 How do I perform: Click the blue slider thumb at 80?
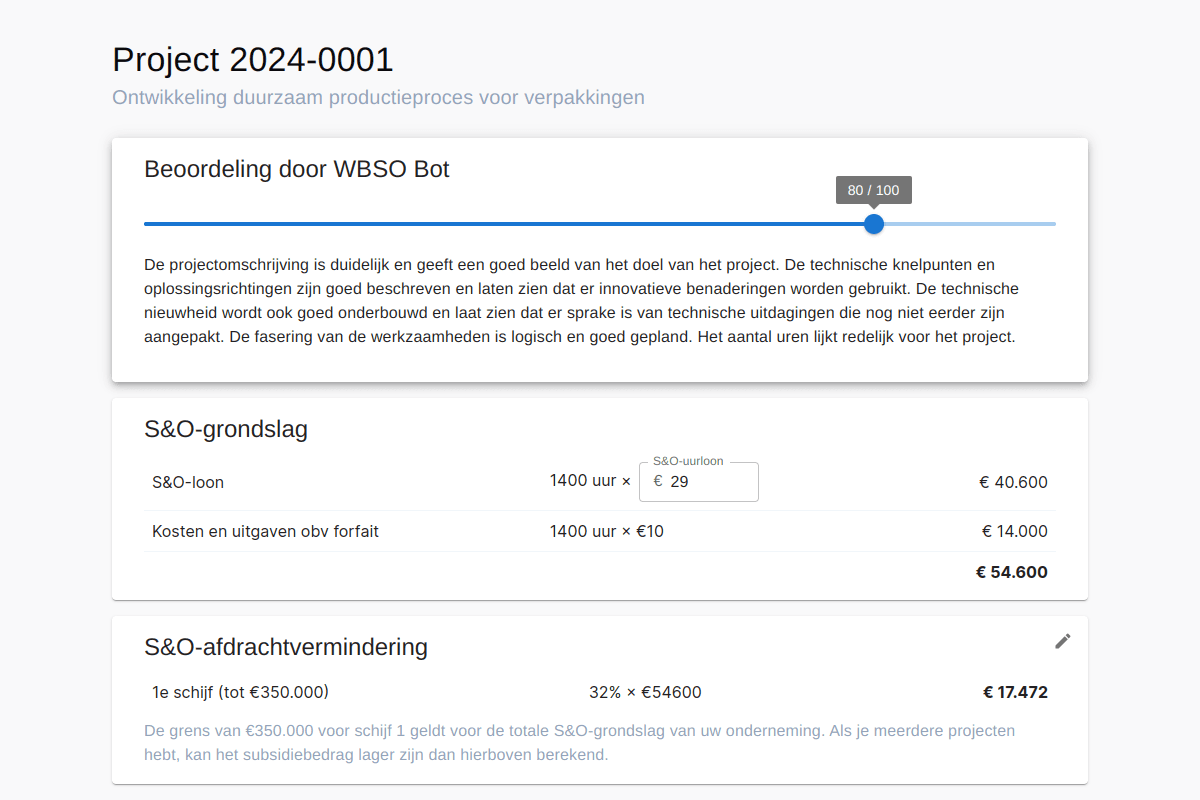click(x=874, y=224)
